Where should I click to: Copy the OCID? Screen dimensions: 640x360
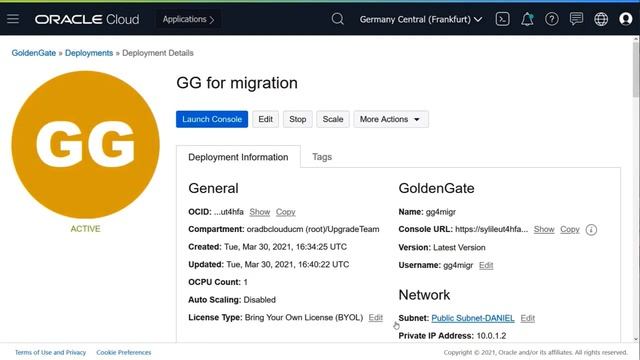pos(285,212)
